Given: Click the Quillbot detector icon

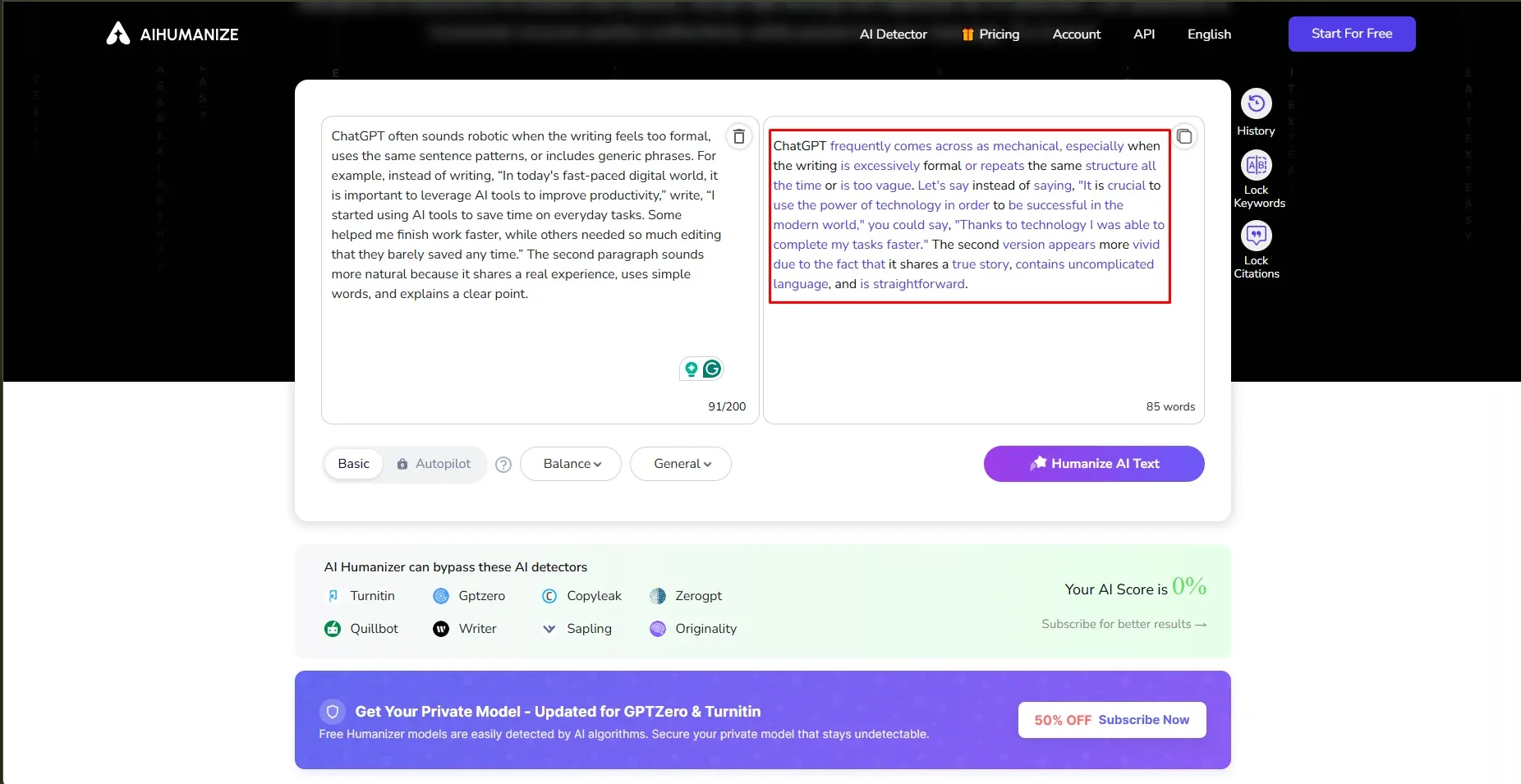Looking at the screenshot, I should pyautogui.click(x=333, y=629).
